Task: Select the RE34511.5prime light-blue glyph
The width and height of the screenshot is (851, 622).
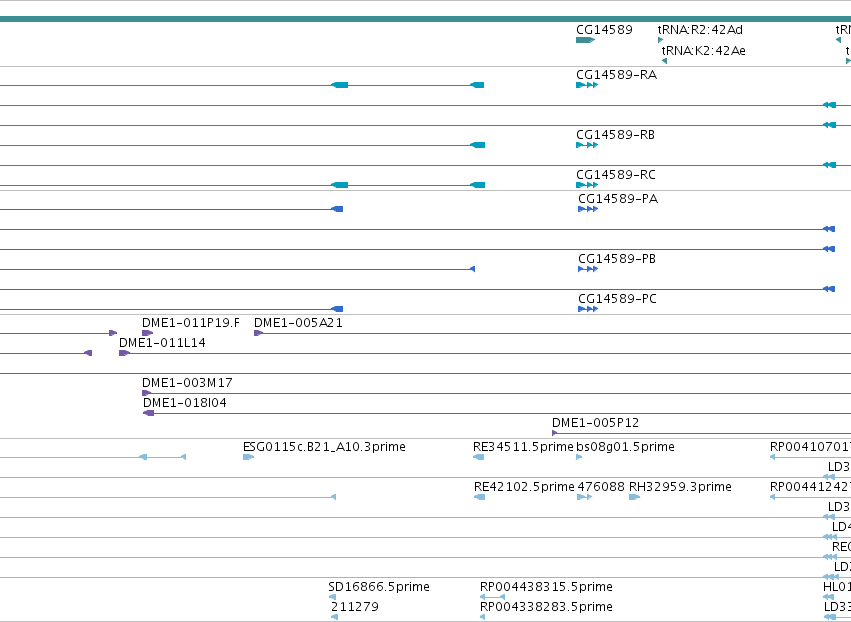Action: pyautogui.click(x=479, y=457)
